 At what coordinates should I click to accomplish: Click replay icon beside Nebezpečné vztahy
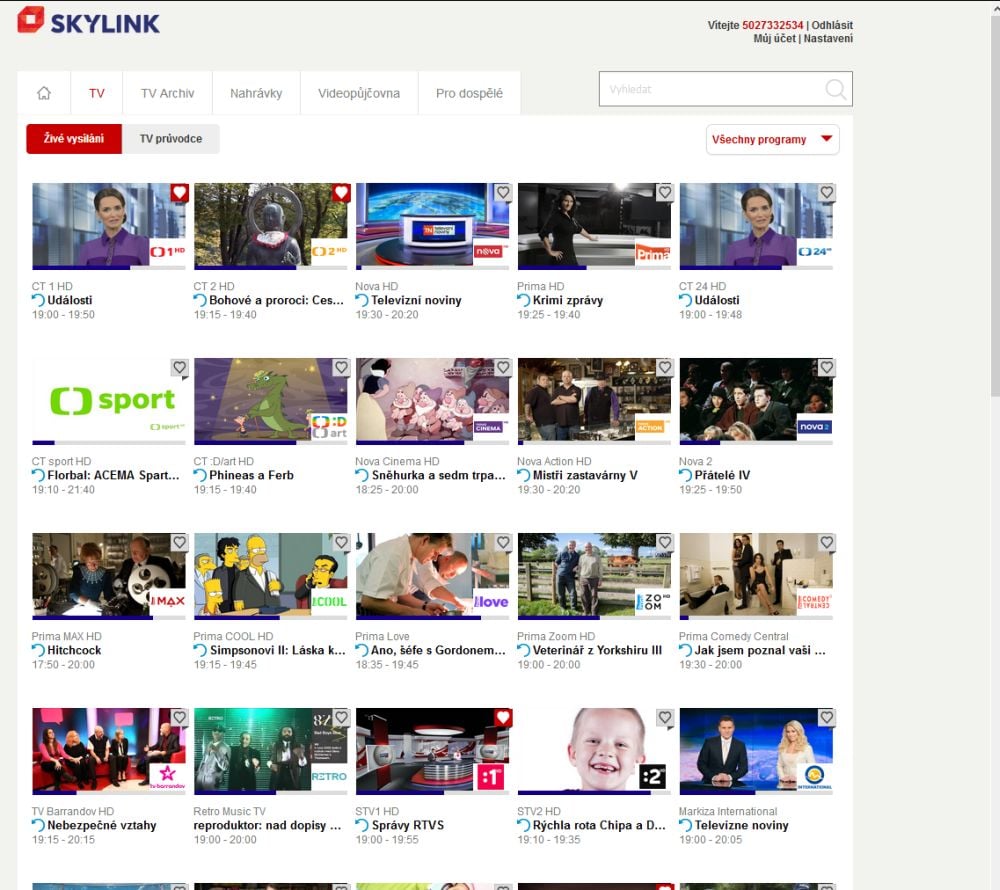38,826
